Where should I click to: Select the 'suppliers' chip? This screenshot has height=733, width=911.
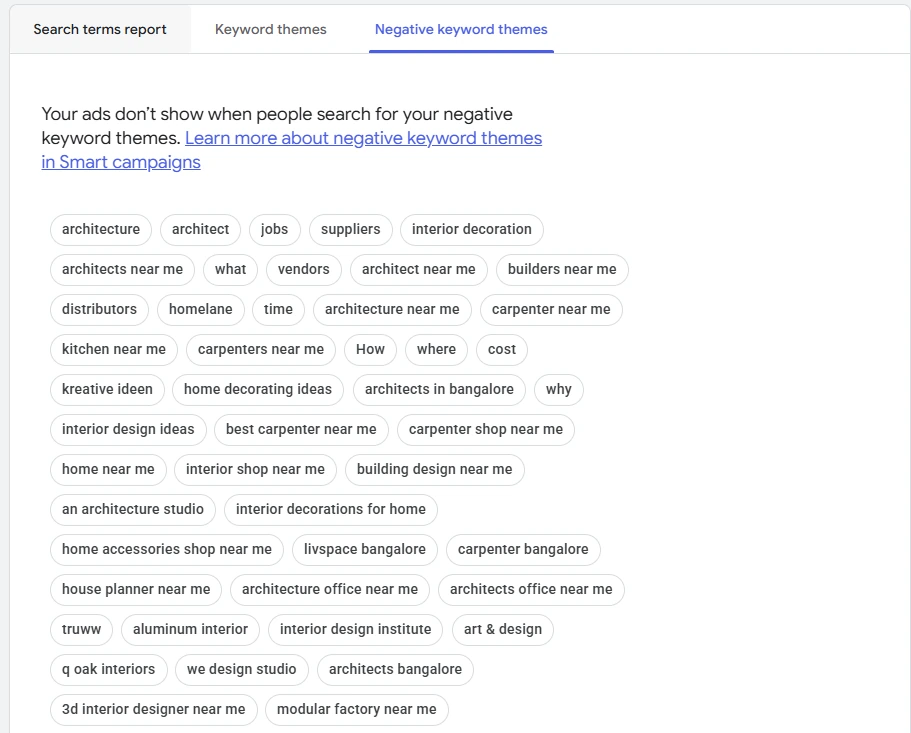tap(350, 229)
